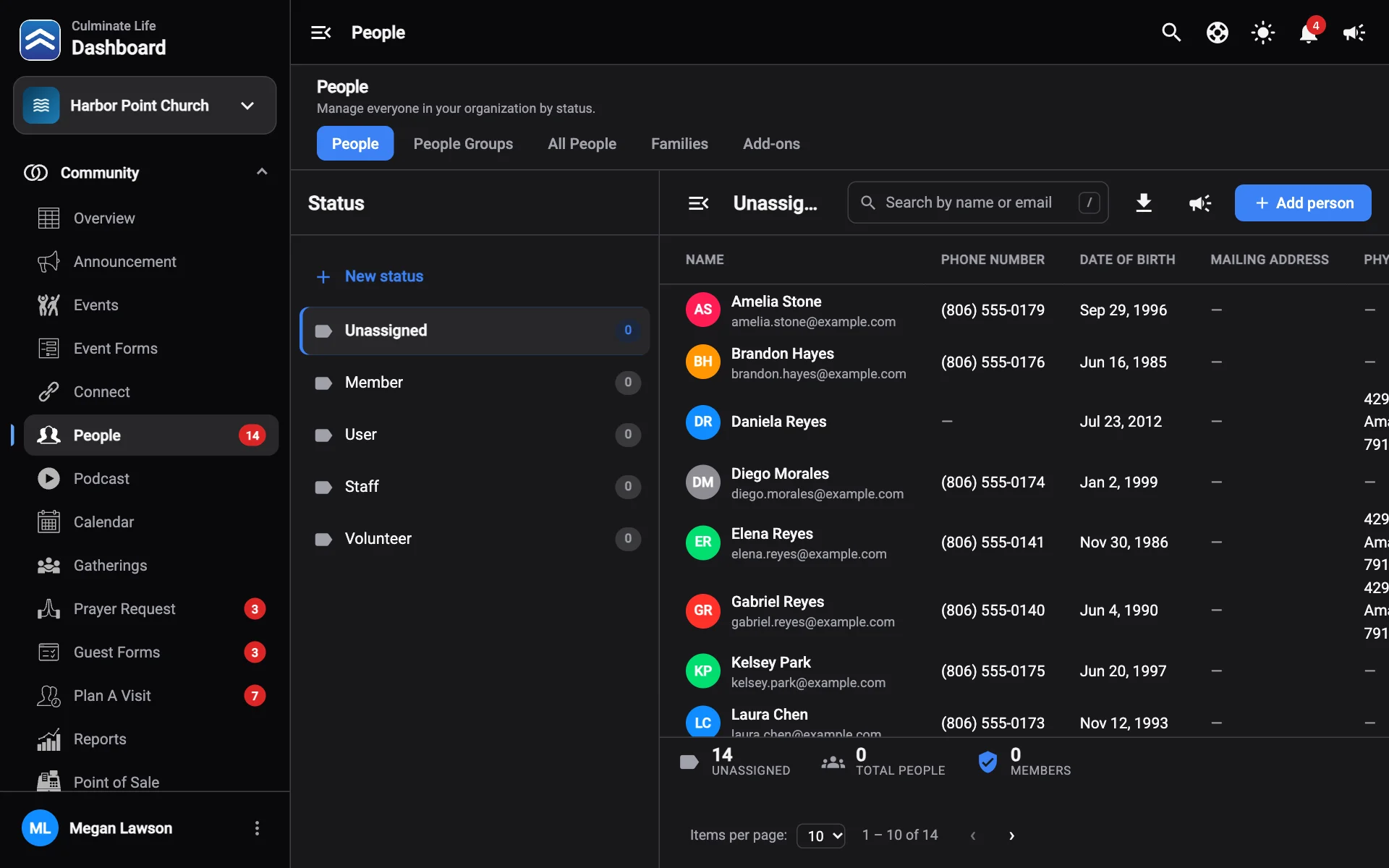Open Megan Lawson user options menu
1389x868 pixels.
[257, 828]
